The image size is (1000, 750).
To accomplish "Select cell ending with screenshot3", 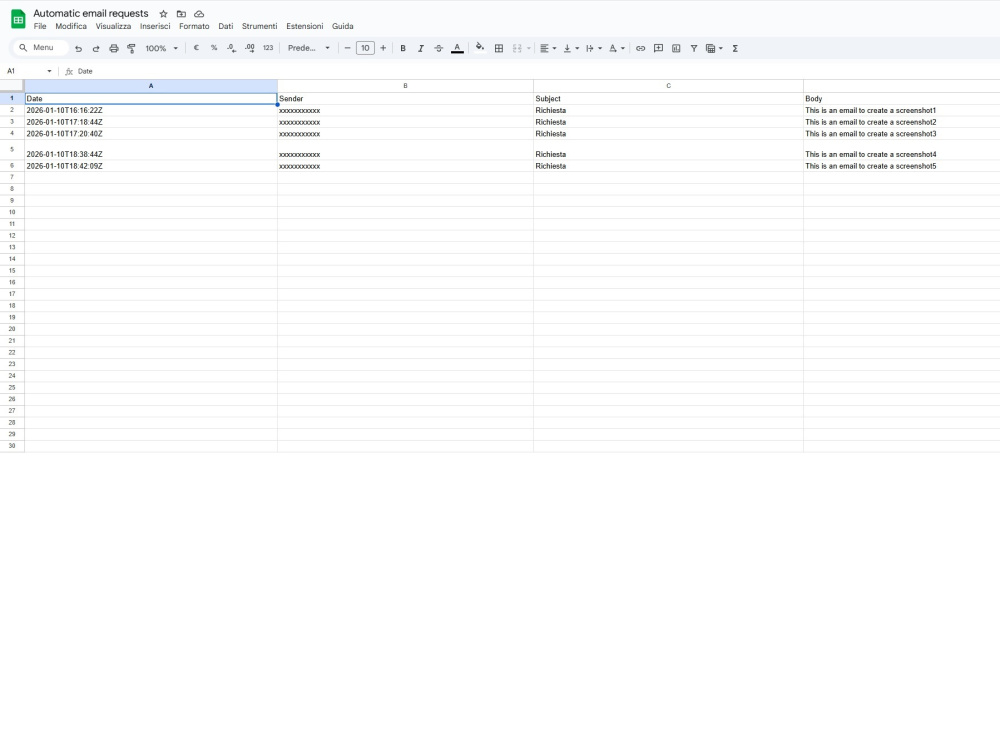I will [x=902, y=134].
